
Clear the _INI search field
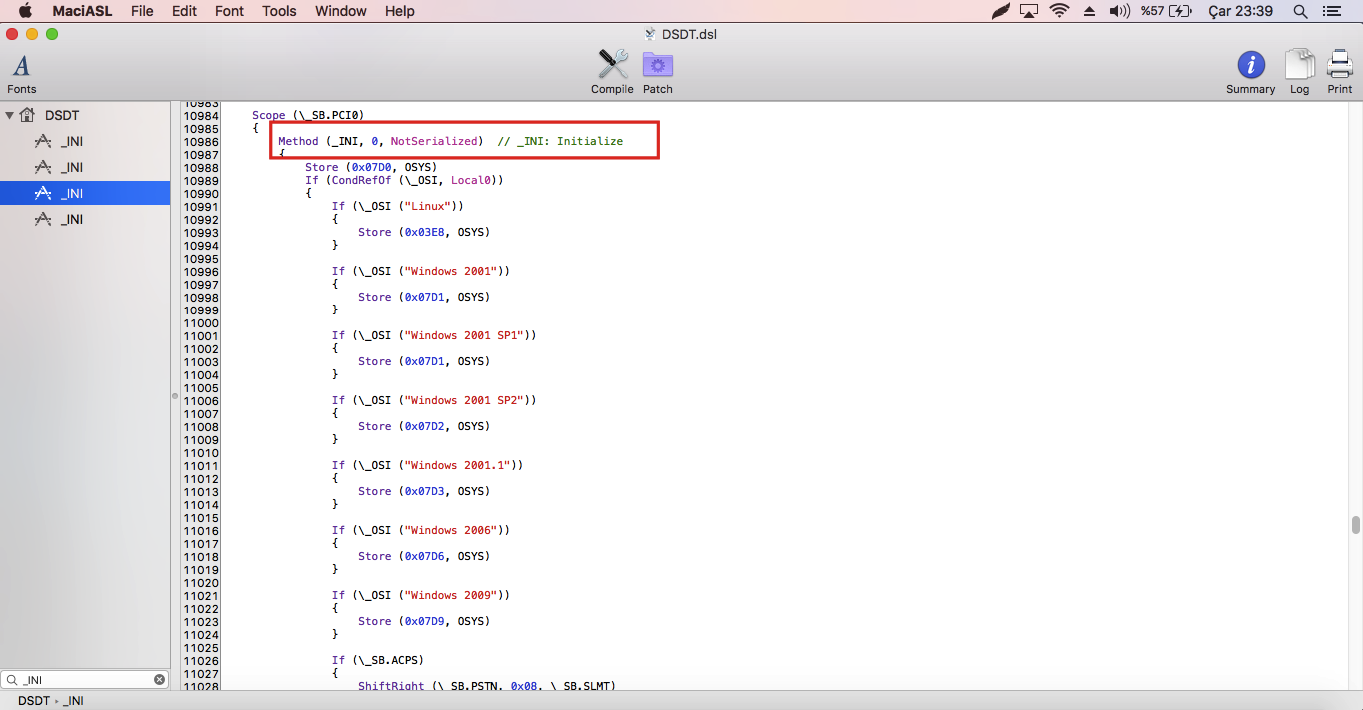pos(159,680)
